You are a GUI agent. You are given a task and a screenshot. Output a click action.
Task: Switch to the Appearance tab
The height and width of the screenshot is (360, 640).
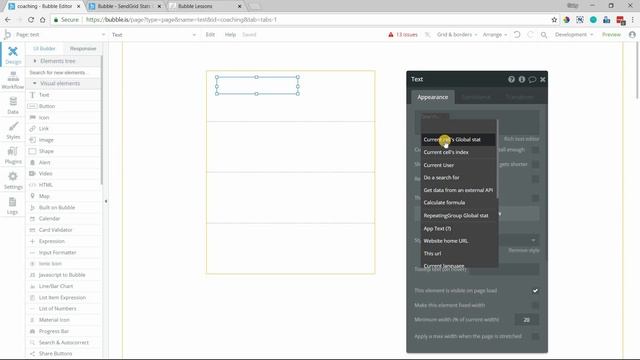[x=433, y=97]
